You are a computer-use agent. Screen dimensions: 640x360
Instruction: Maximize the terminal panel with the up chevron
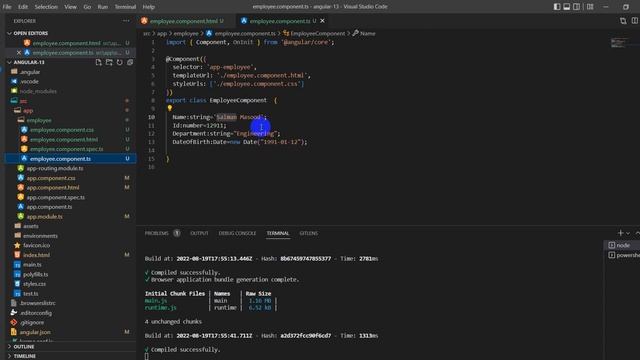[x=637, y=233]
